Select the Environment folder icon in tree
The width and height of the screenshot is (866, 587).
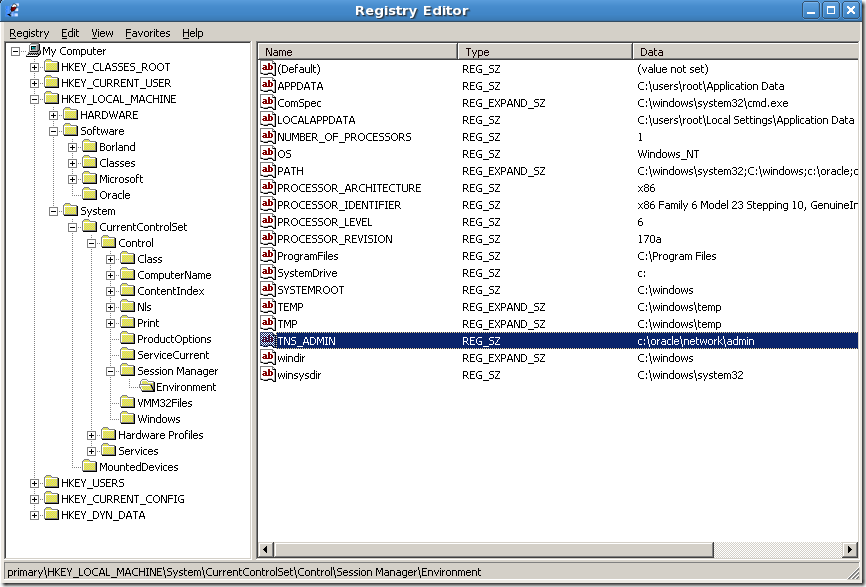pyautogui.click(x=146, y=387)
